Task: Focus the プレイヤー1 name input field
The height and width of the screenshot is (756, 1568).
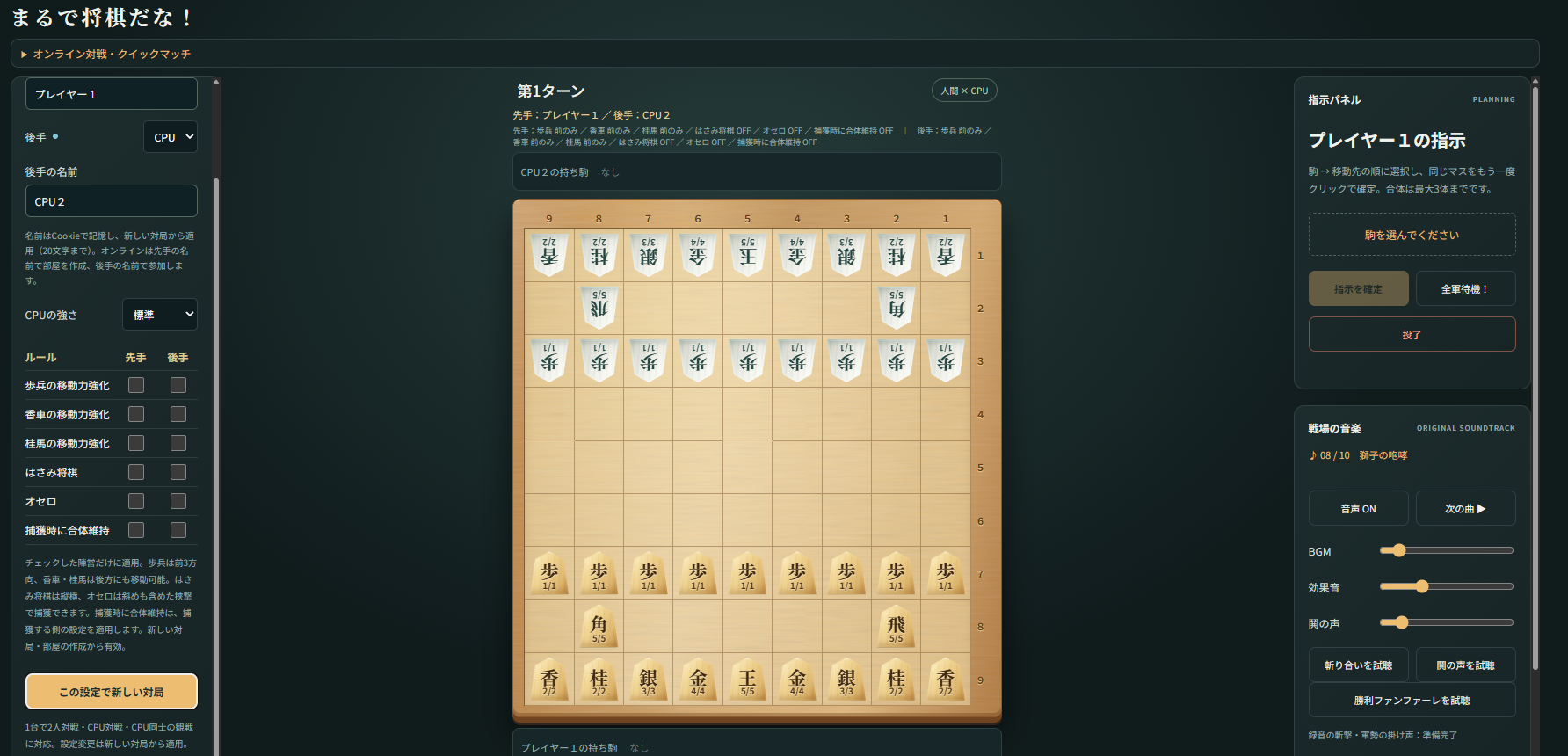Action: coord(112,94)
